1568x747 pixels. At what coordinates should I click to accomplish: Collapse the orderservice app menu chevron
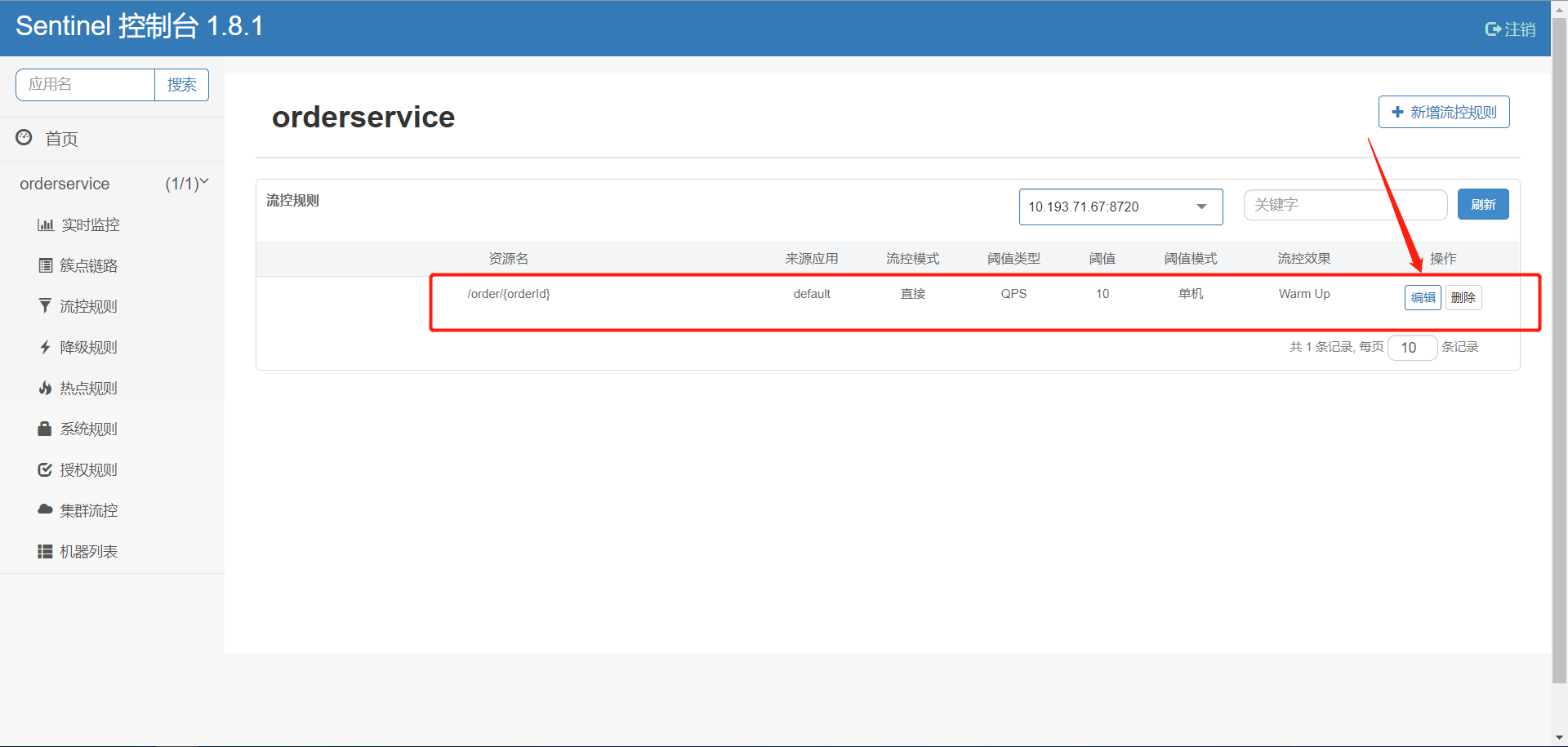[x=204, y=181]
